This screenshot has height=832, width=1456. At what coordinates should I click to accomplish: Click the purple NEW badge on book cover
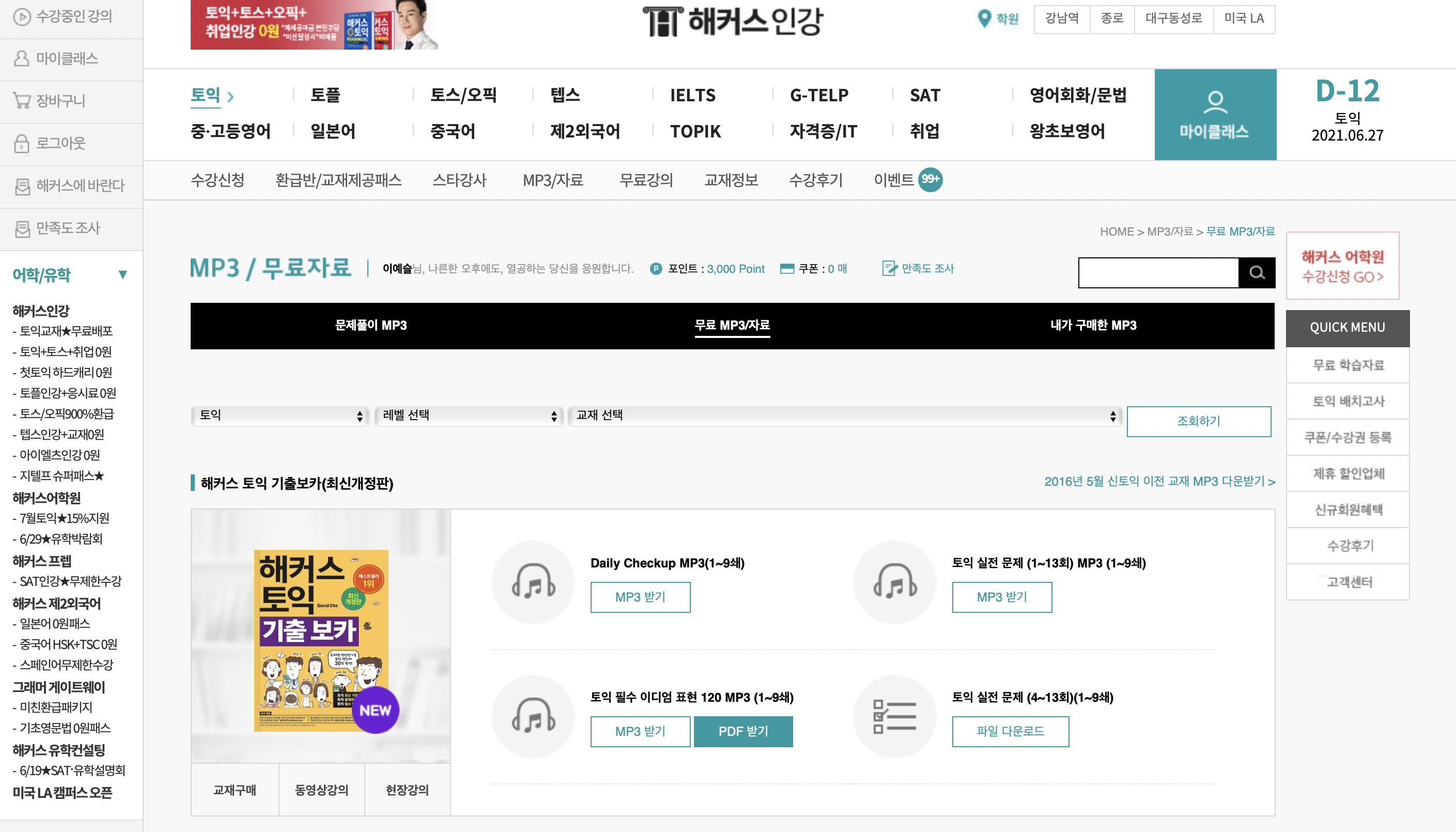(x=375, y=710)
